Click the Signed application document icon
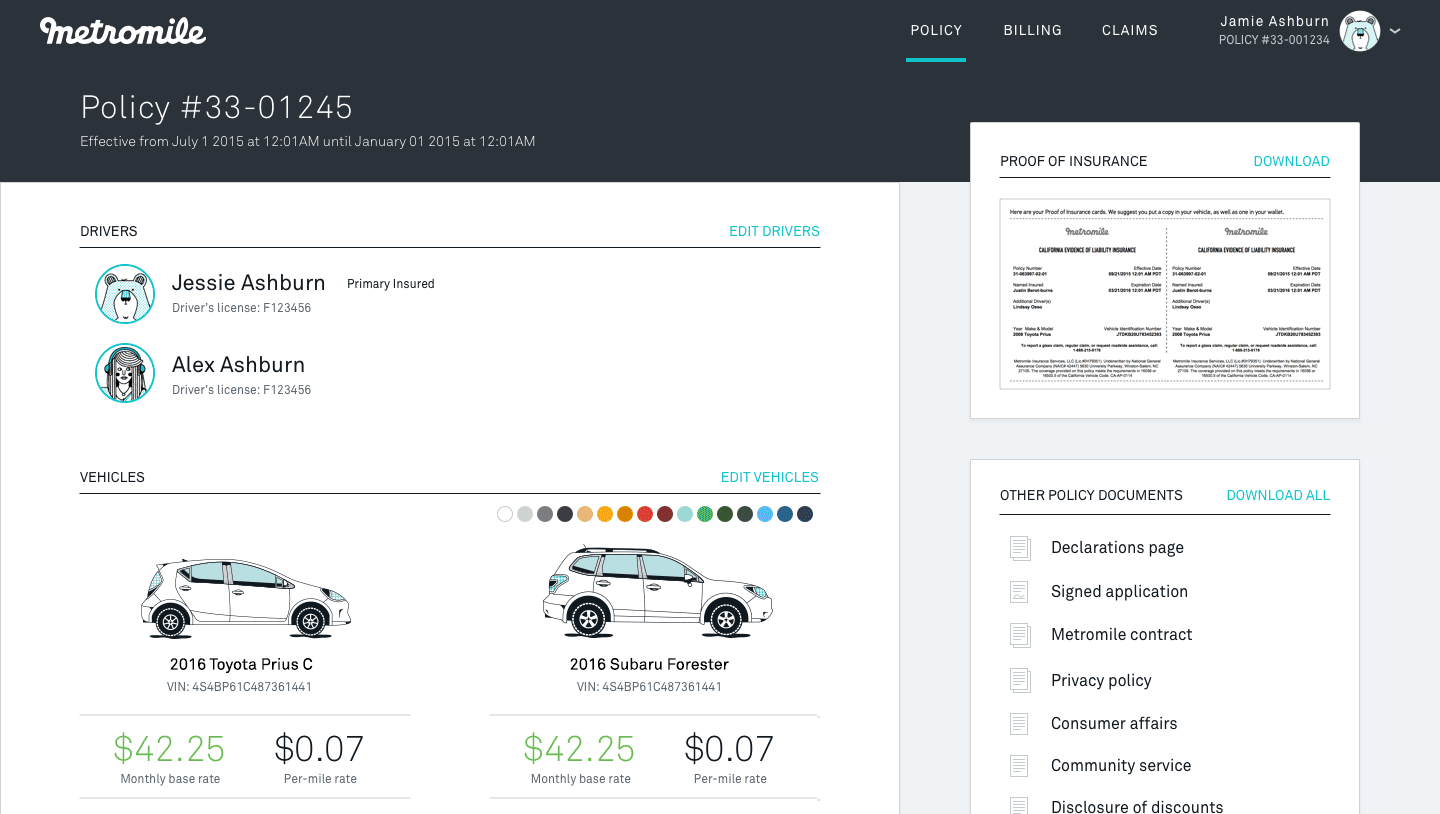1440x814 pixels. click(1019, 592)
